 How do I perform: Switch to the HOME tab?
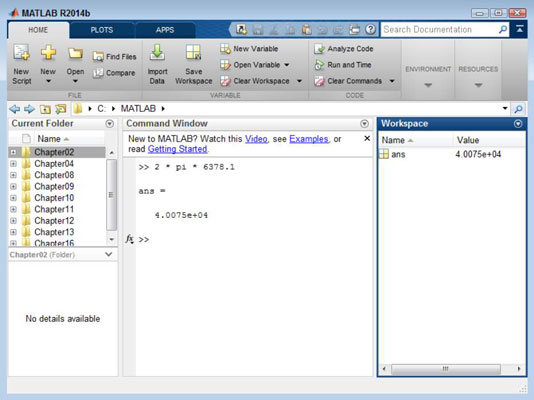click(38, 30)
